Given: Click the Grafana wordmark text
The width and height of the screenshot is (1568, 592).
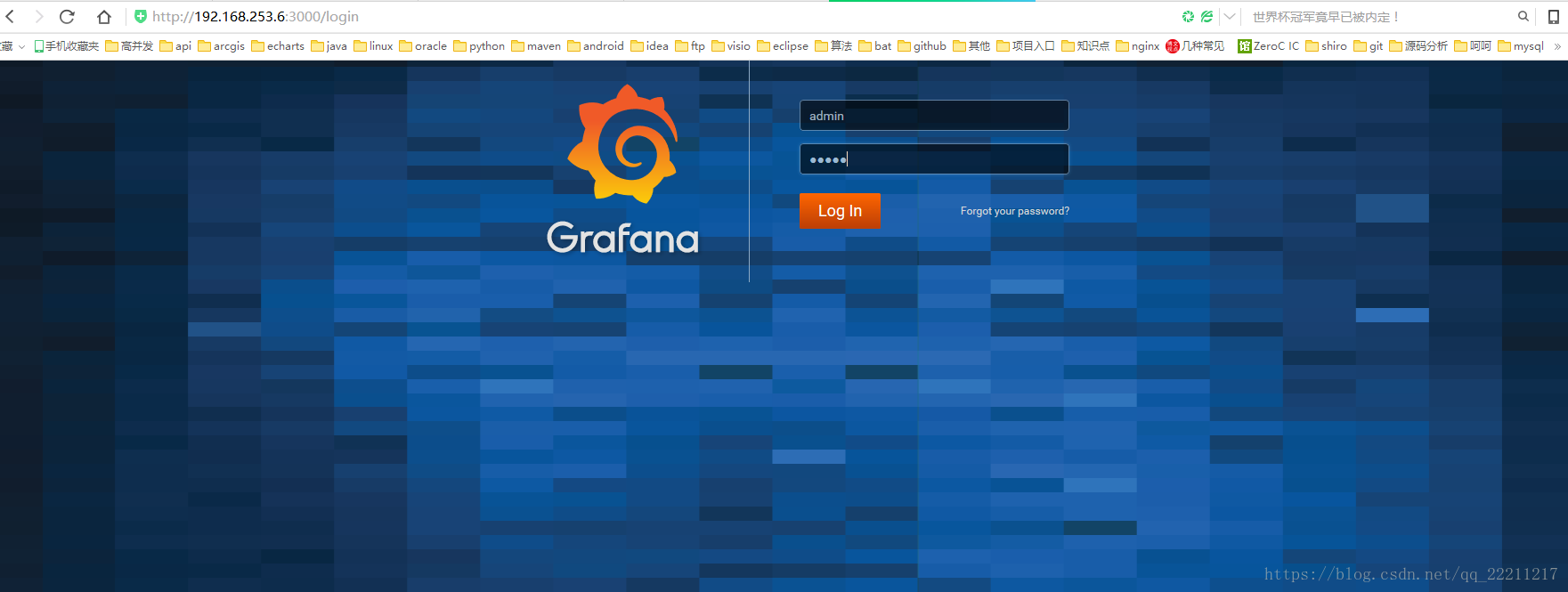Looking at the screenshot, I should [x=622, y=238].
